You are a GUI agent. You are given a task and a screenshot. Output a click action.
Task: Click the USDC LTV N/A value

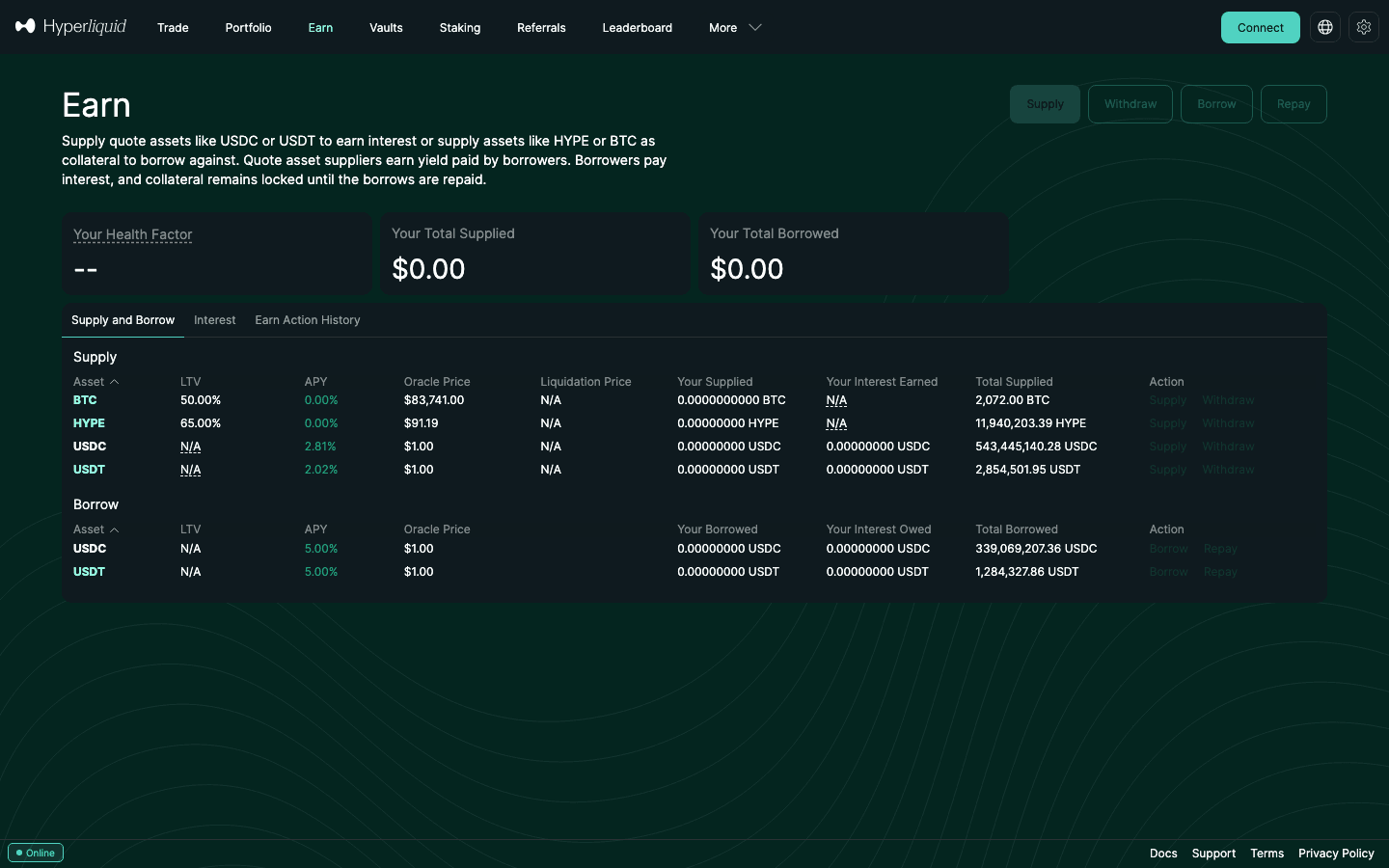click(190, 447)
